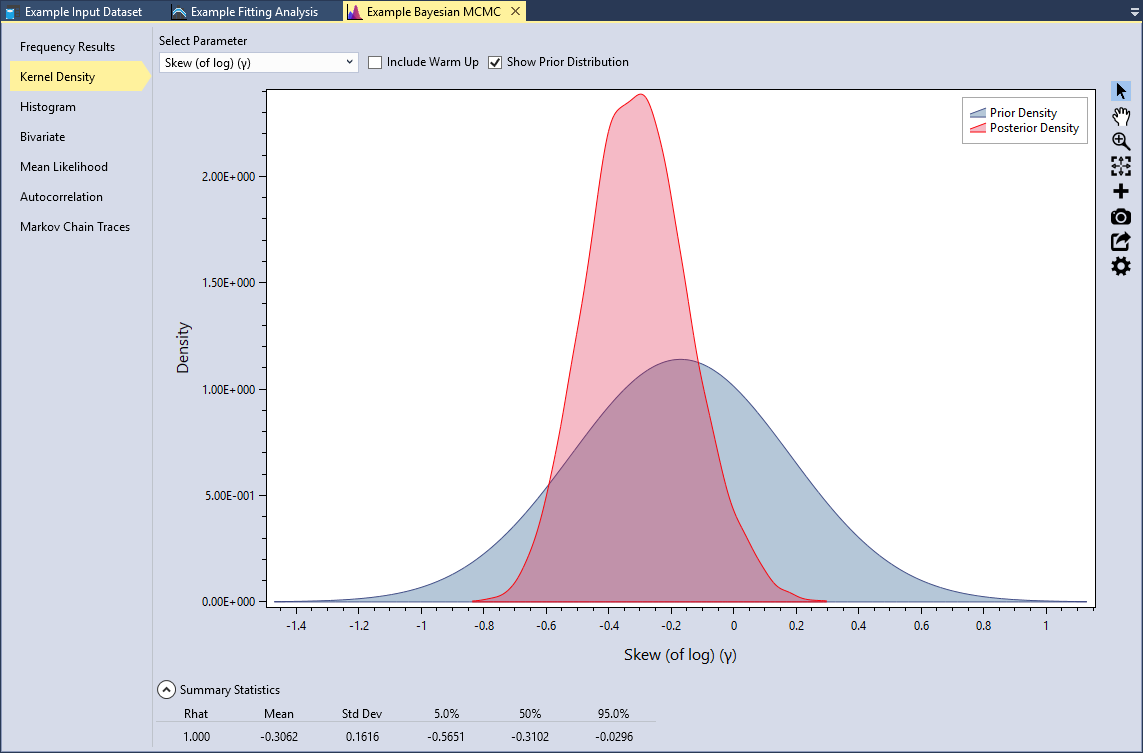Click the fit-to-view icon
Image resolution: width=1143 pixels, height=753 pixels.
pyautogui.click(x=1120, y=167)
